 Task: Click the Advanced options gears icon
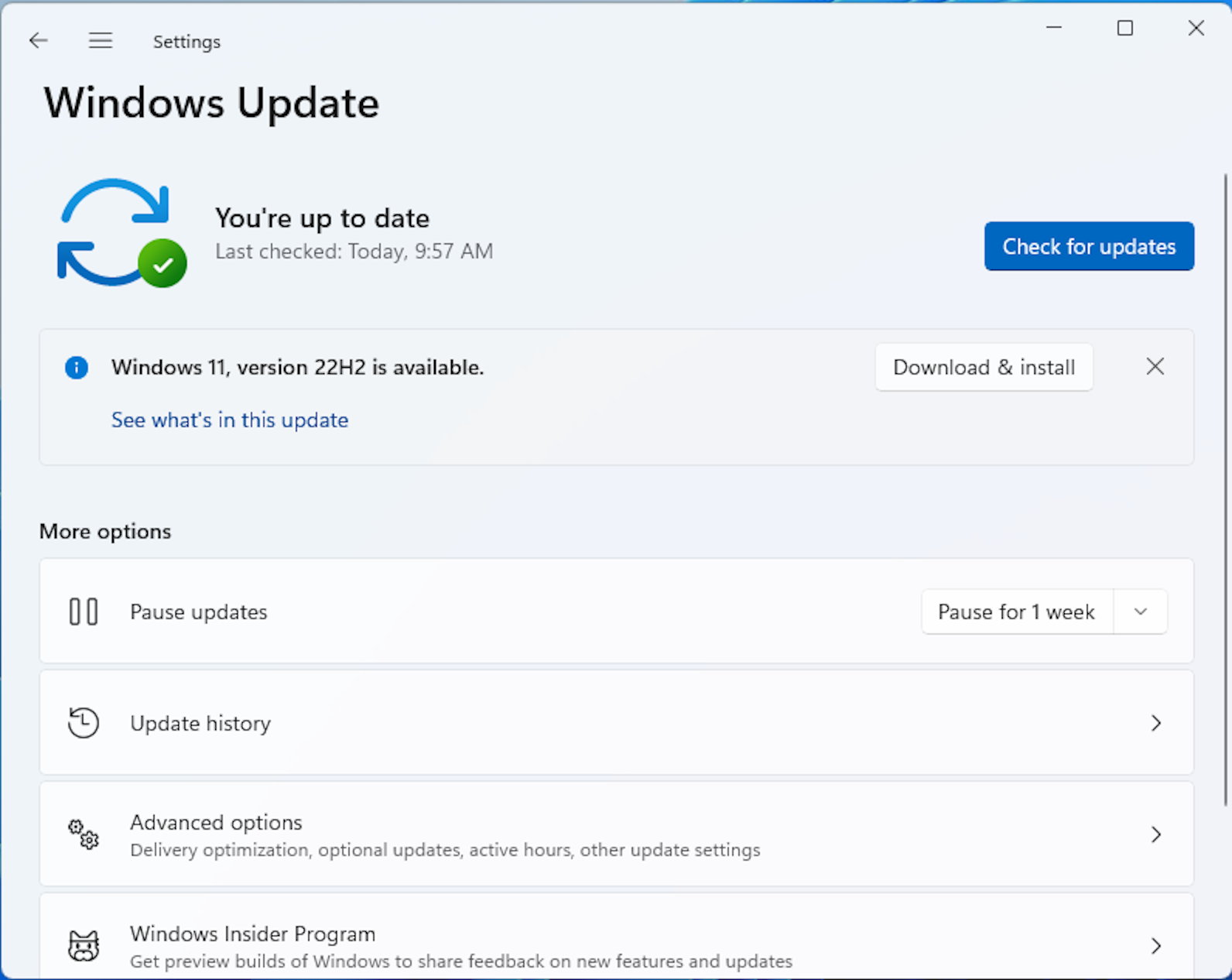[83, 834]
